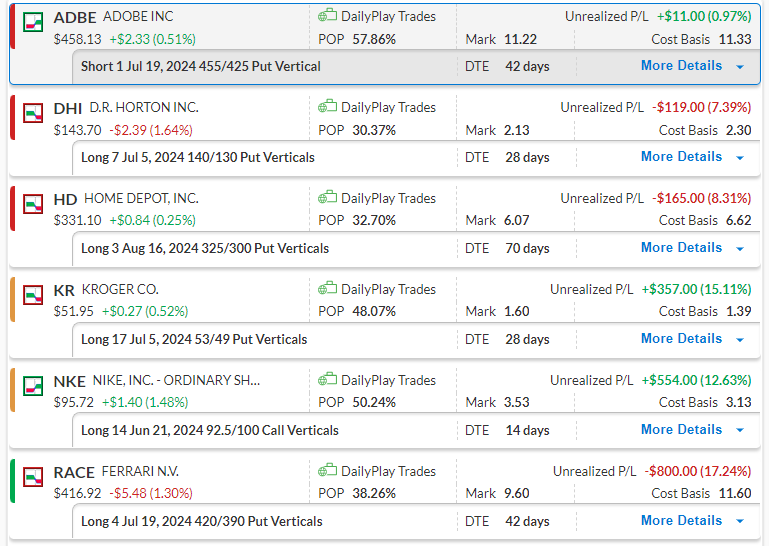Click Adobe unrealized P/L +$11.00 (0.97%)
This screenshot has height=546, width=769.
point(704,16)
